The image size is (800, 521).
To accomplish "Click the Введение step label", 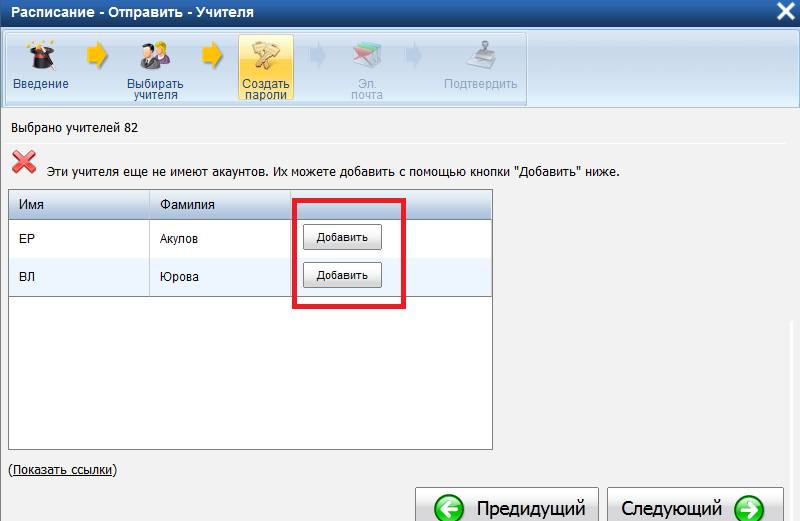I will coord(40,84).
